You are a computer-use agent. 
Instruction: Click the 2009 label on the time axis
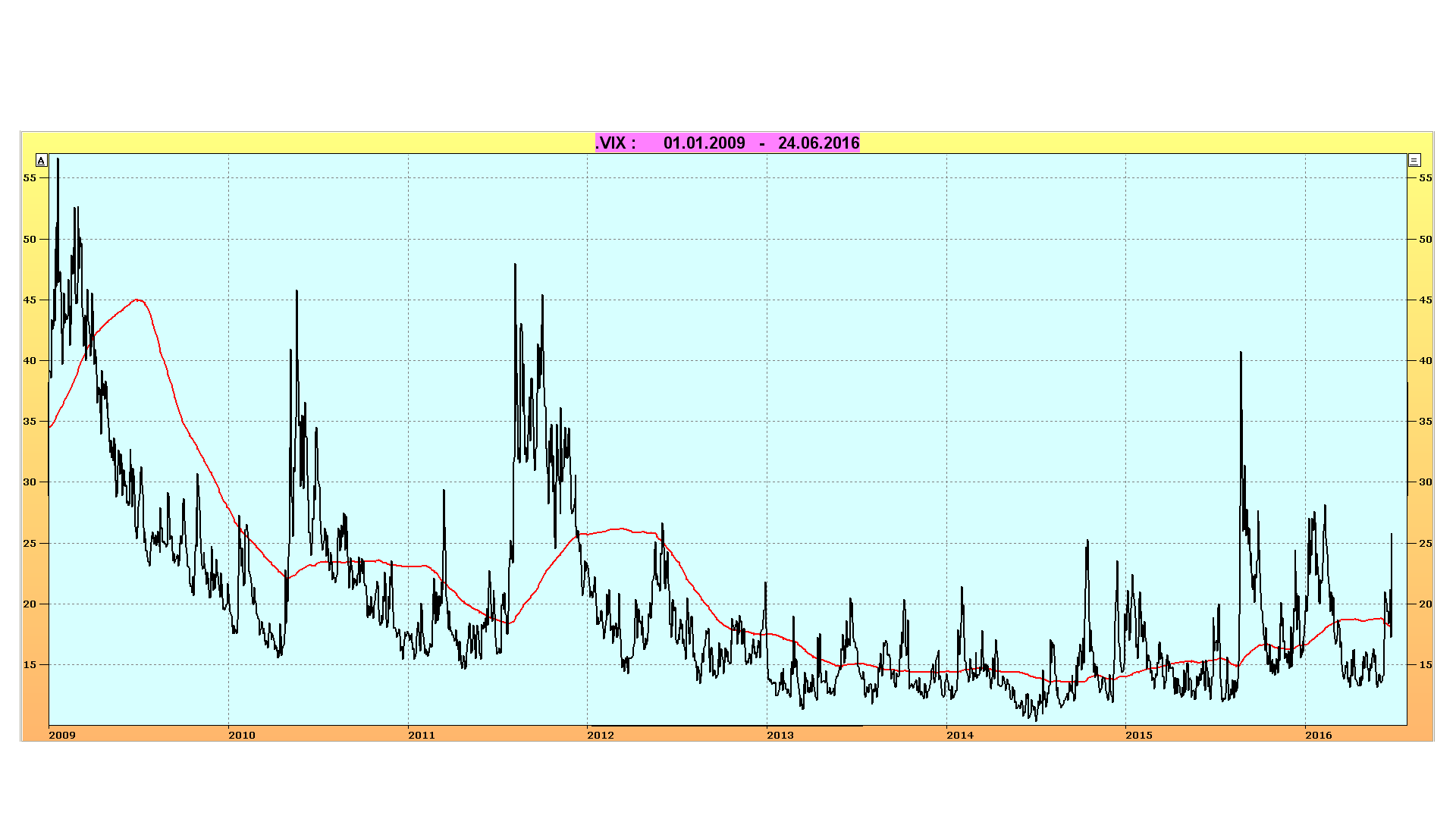coord(62,735)
